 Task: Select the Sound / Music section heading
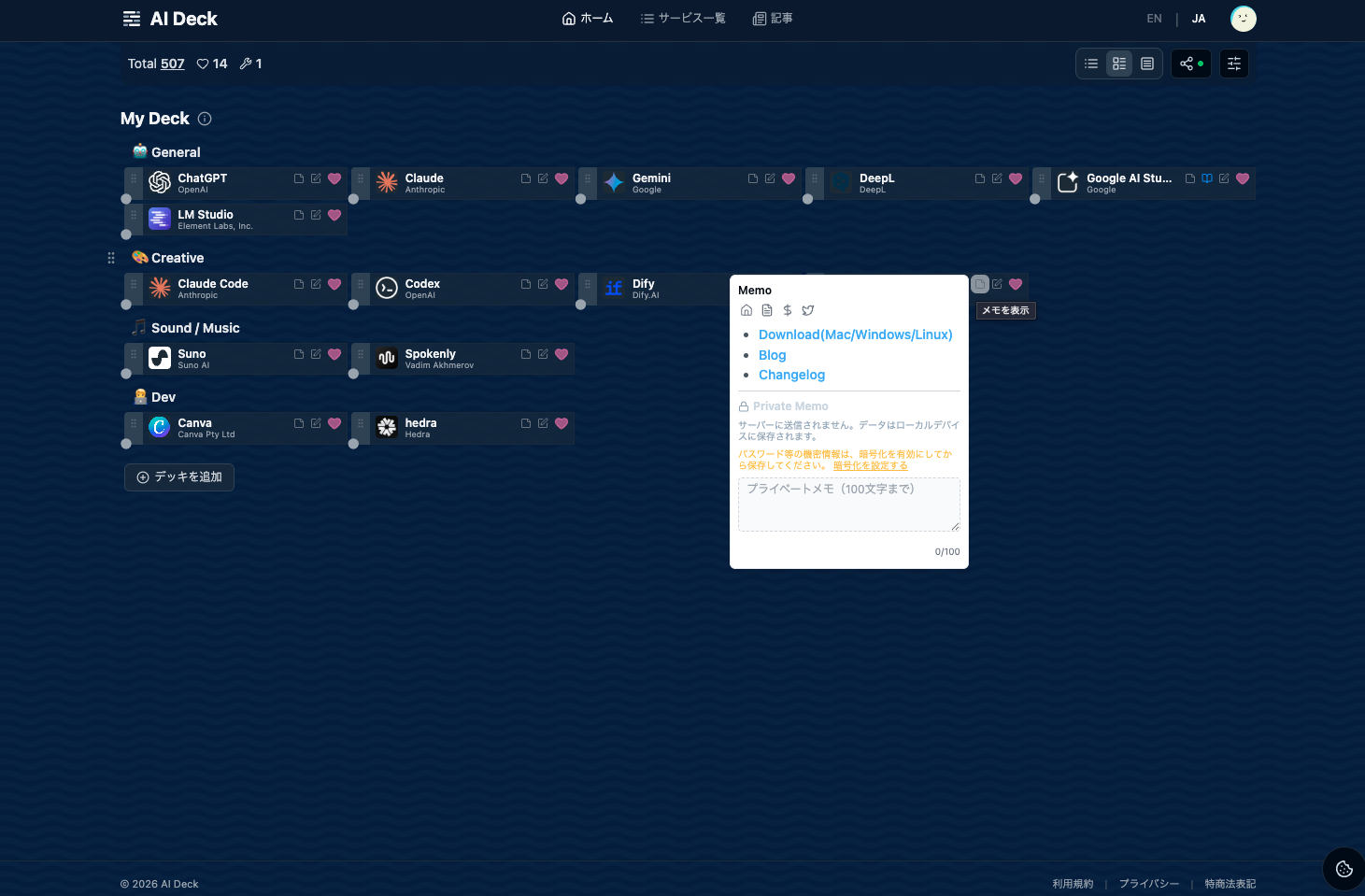(x=195, y=328)
